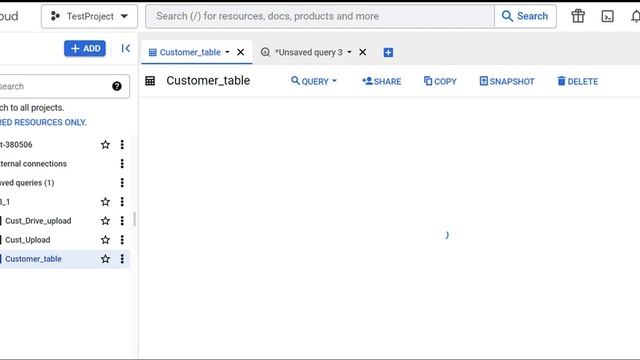This screenshot has width=640, height=360.
Task: Open the explorer search help icon
Action: click(117, 86)
